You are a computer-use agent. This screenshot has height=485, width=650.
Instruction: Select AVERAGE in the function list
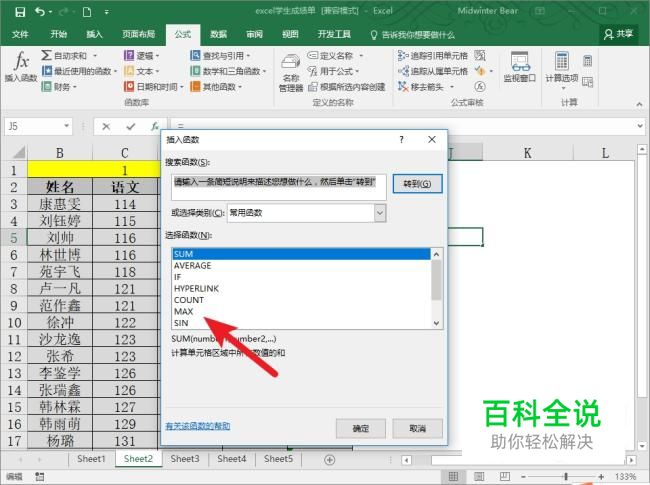[x=301, y=265]
